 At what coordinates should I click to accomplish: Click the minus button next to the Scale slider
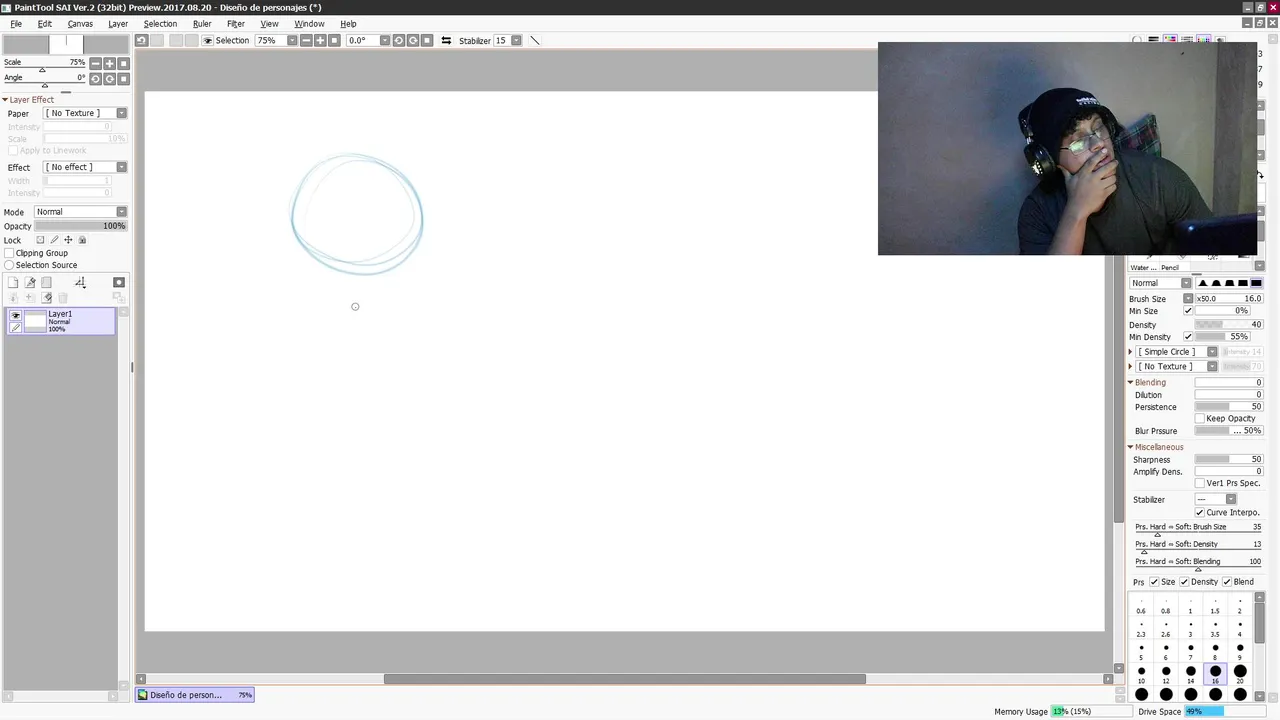(95, 63)
